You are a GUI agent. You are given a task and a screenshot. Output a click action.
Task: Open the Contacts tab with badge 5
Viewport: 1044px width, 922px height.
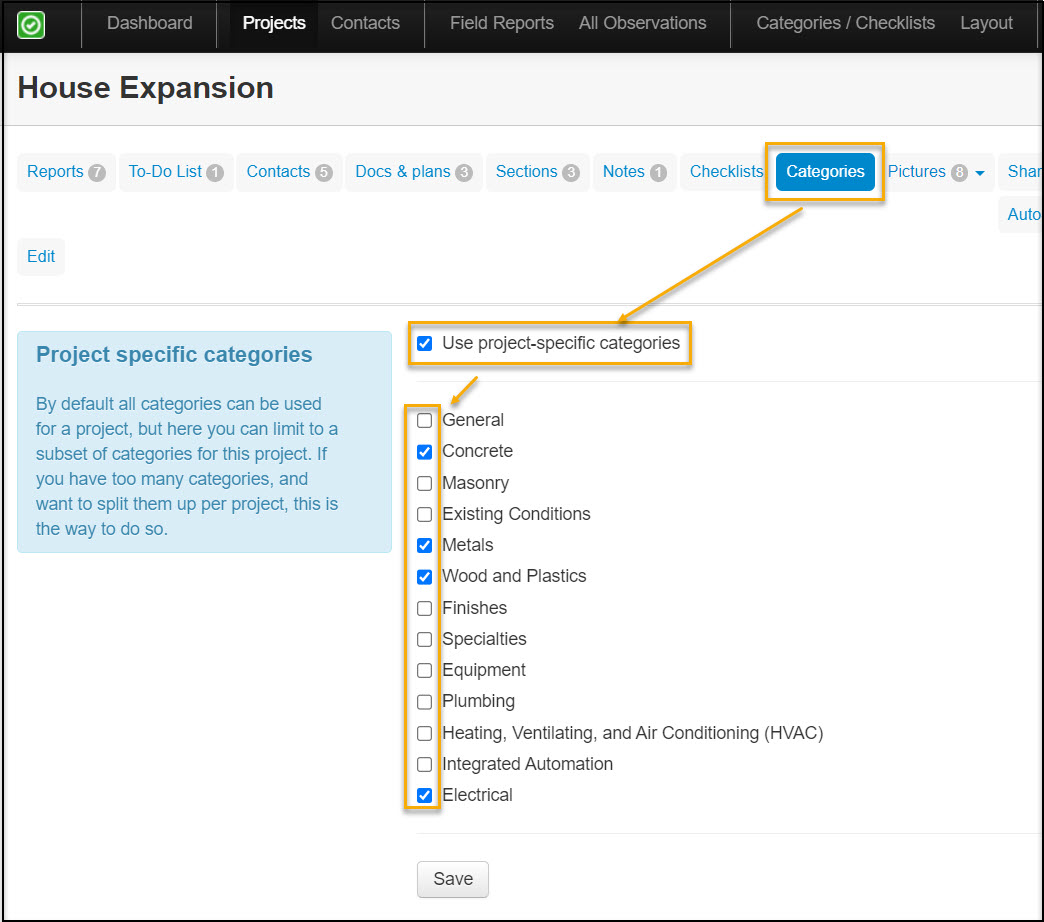[x=289, y=172]
